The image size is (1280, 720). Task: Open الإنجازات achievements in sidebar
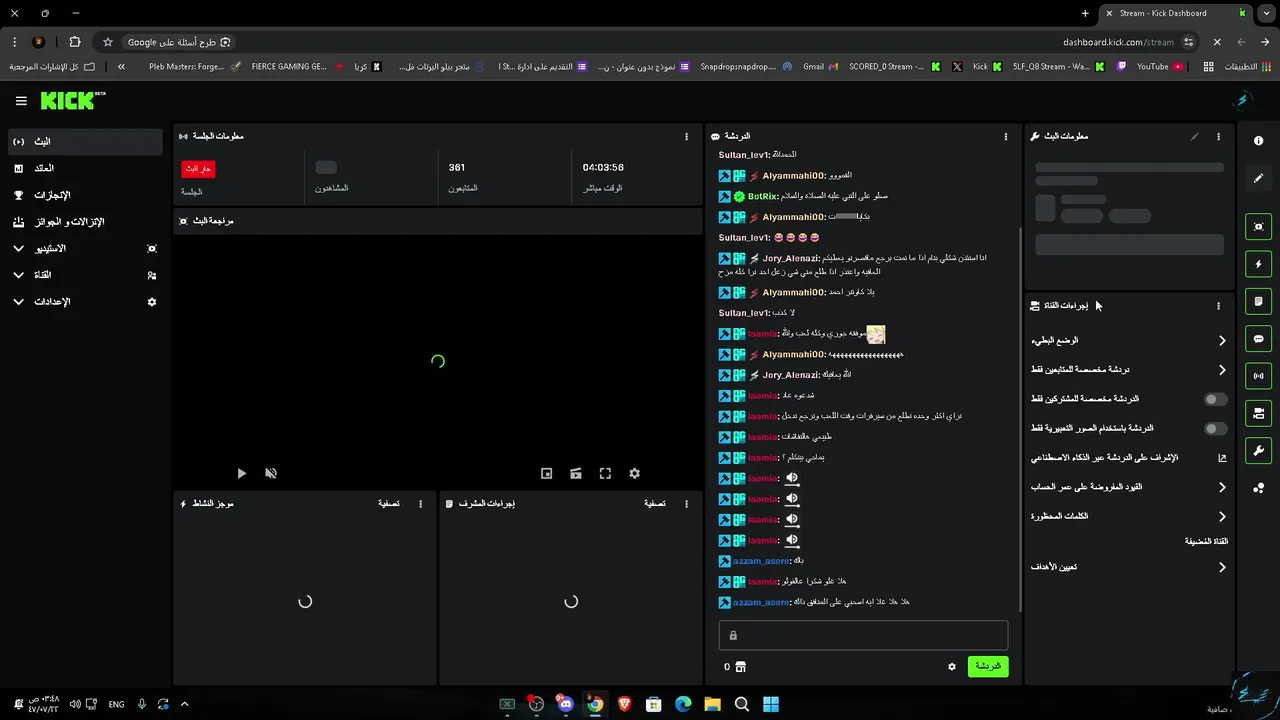click(x=85, y=195)
